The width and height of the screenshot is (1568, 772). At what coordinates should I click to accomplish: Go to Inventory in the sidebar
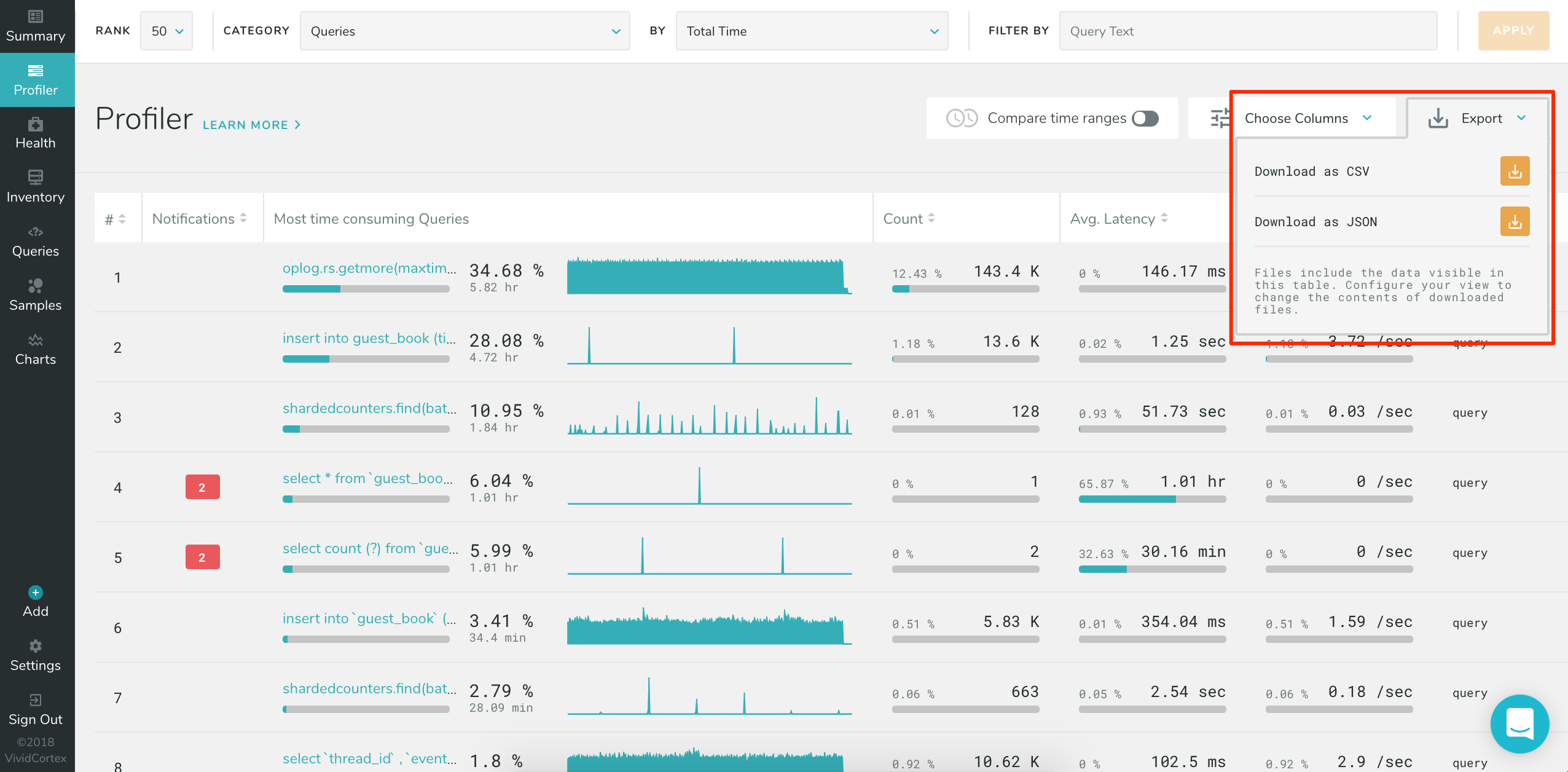[x=36, y=178]
